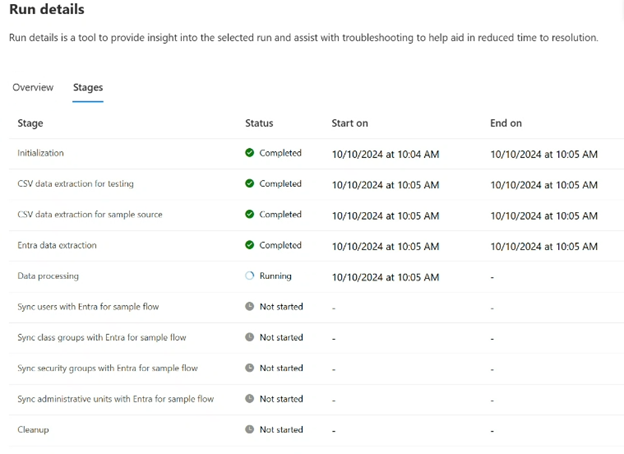
Task: Open the Initialization stage row
Action: point(316,154)
